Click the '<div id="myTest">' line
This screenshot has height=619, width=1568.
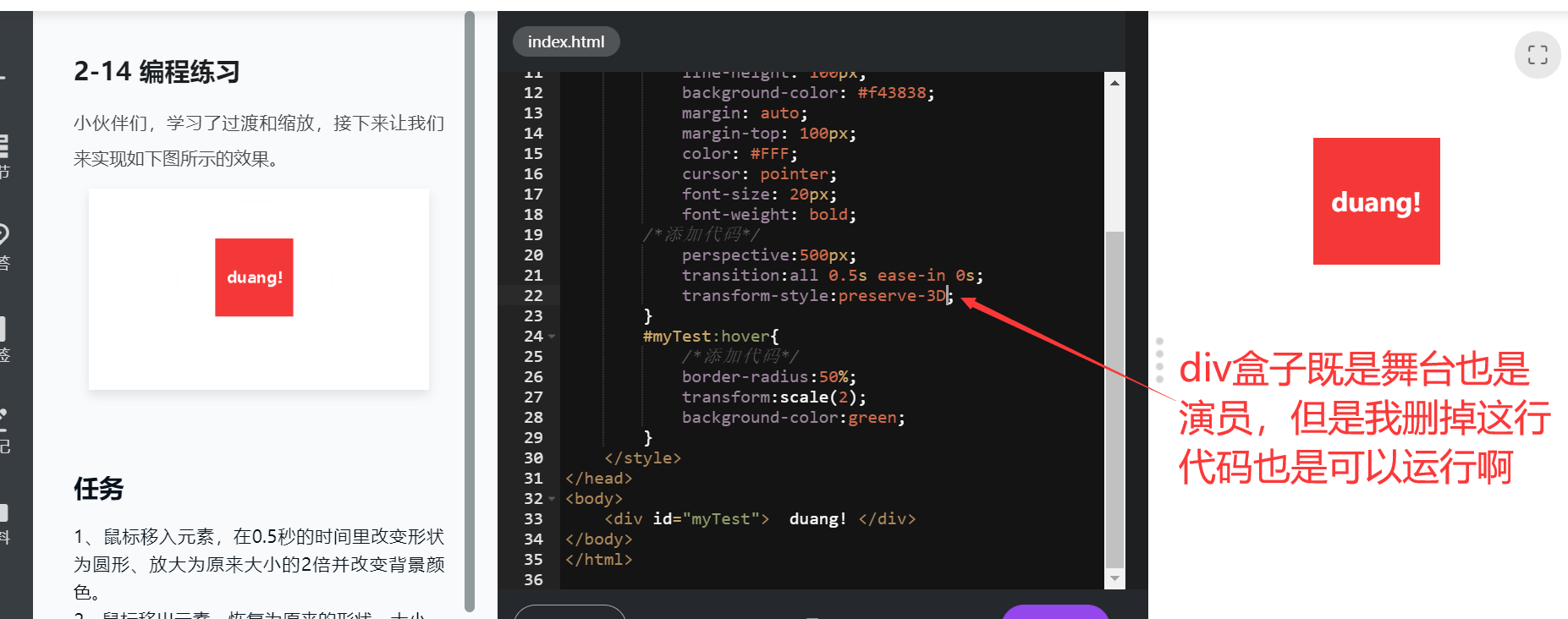tap(760, 519)
